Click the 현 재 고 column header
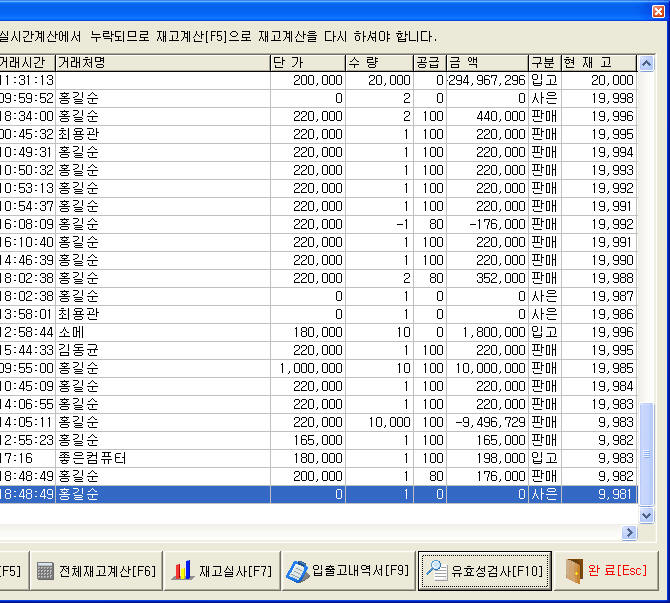The height and width of the screenshot is (603, 670). [599, 63]
